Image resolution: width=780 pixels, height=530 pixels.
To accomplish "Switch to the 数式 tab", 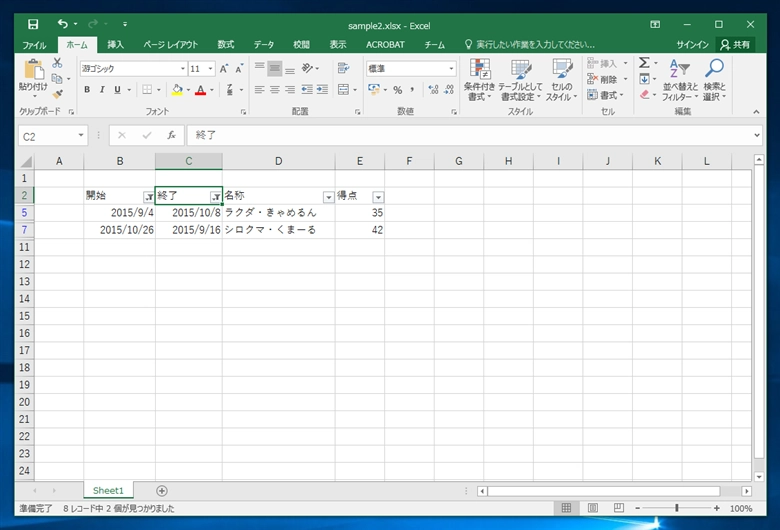I will 226,45.
